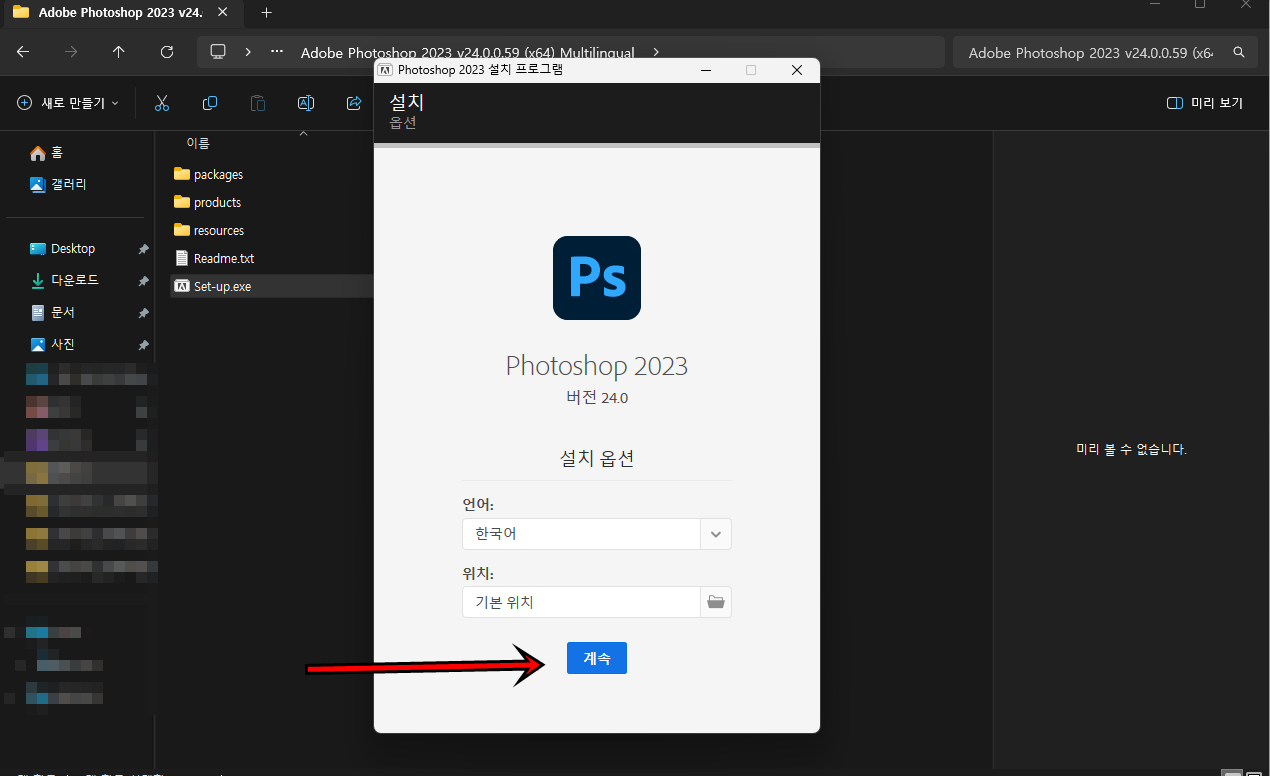Image resolution: width=1270 pixels, height=776 pixels.
Task: Click the Cut scissors icon
Action: coord(162,103)
